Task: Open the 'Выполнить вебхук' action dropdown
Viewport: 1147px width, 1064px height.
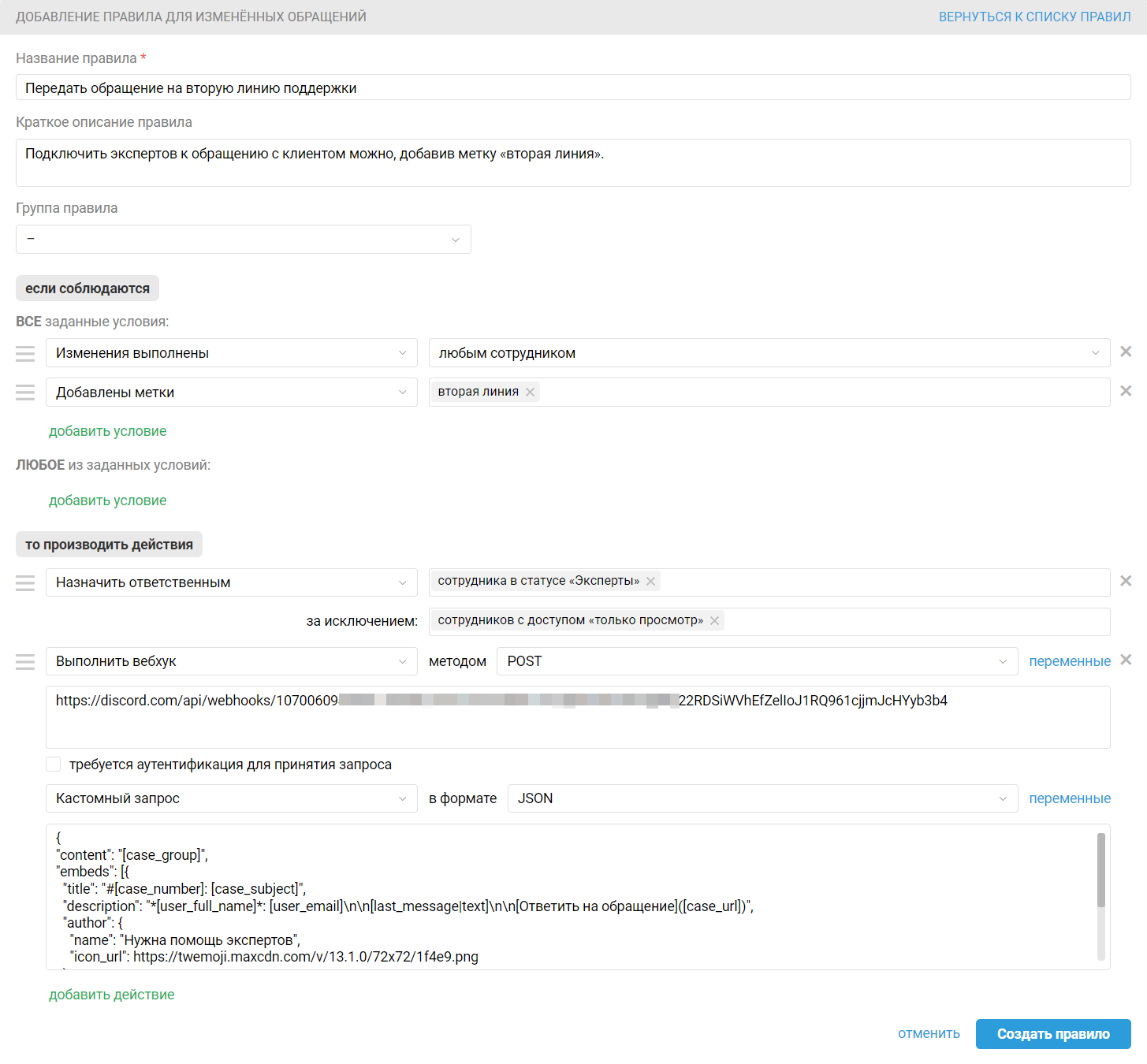Action: (232, 661)
